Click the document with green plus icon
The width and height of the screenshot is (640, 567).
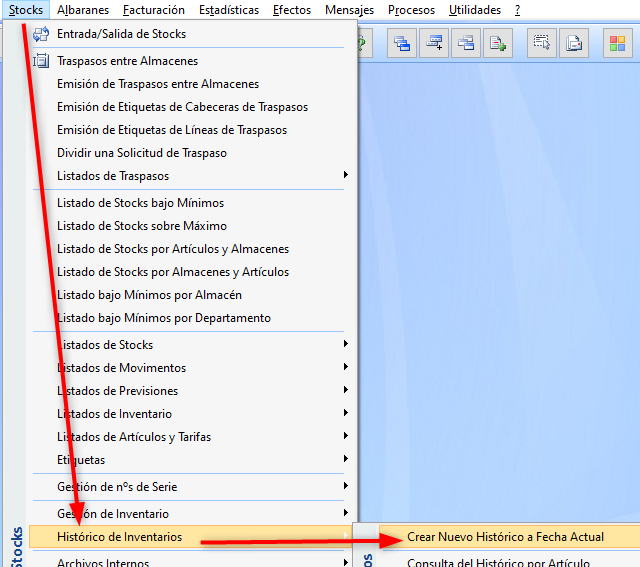(497, 43)
